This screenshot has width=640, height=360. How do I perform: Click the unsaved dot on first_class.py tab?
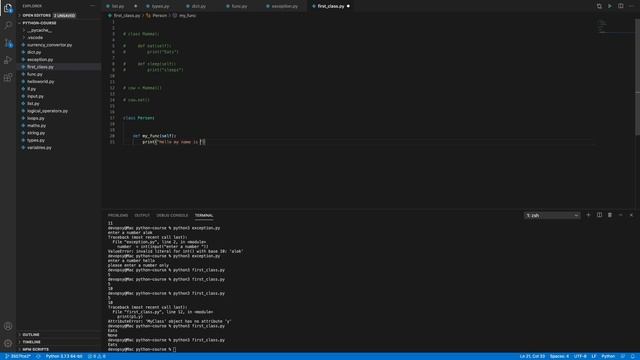coord(348,6)
